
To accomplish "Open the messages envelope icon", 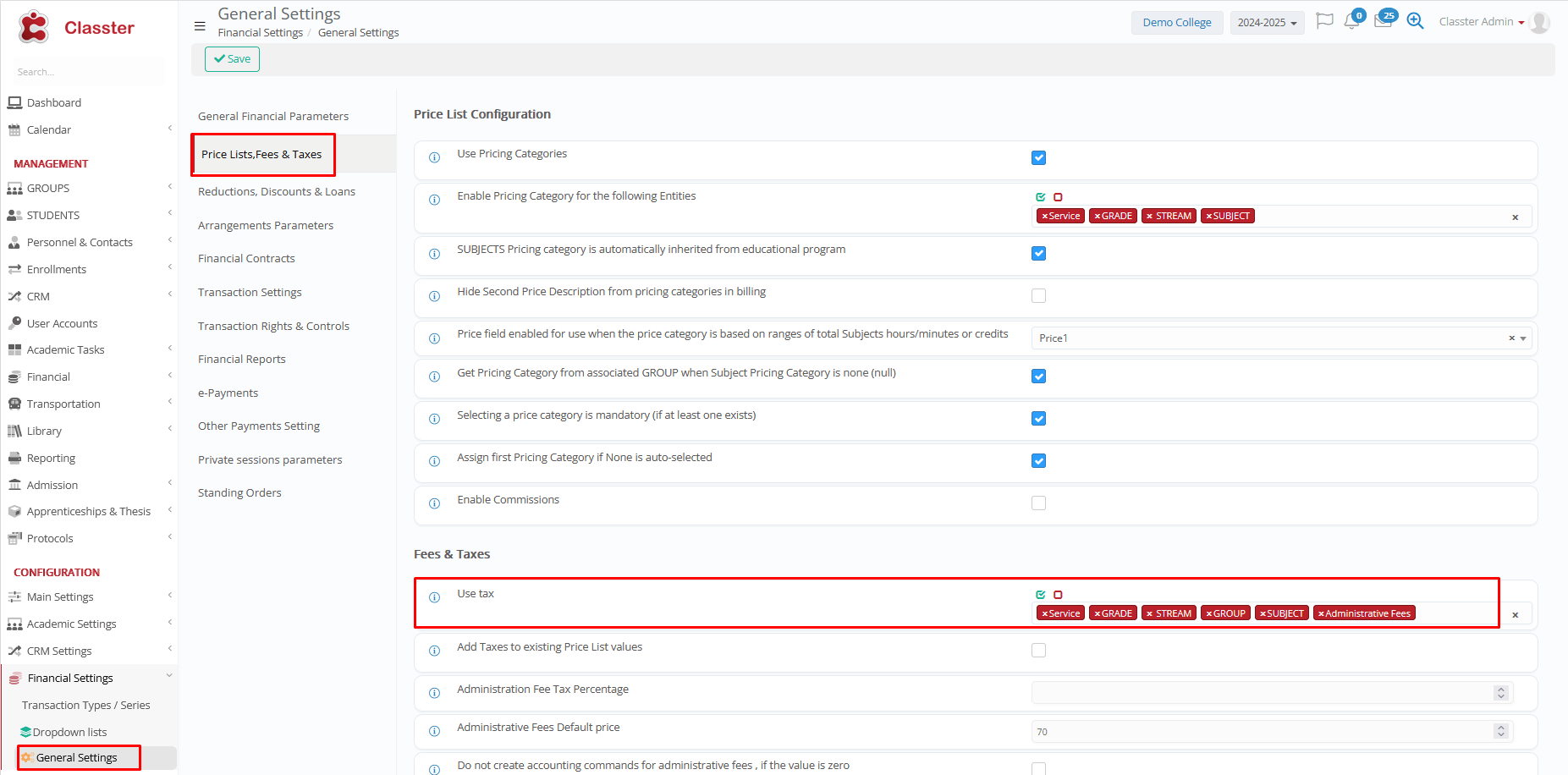I will pyautogui.click(x=1383, y=22).
